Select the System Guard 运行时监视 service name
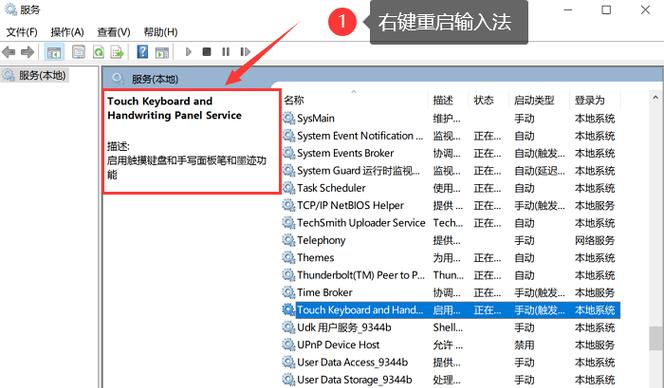This screenshot has width=664, height=388. [358, 170]
